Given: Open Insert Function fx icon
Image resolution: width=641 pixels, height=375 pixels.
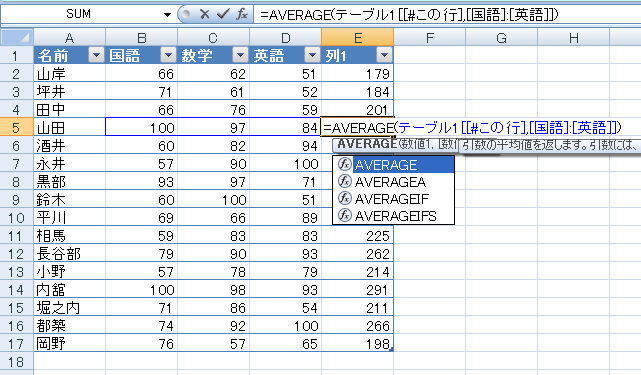Looking at the screenshot, I should point(242,14).
